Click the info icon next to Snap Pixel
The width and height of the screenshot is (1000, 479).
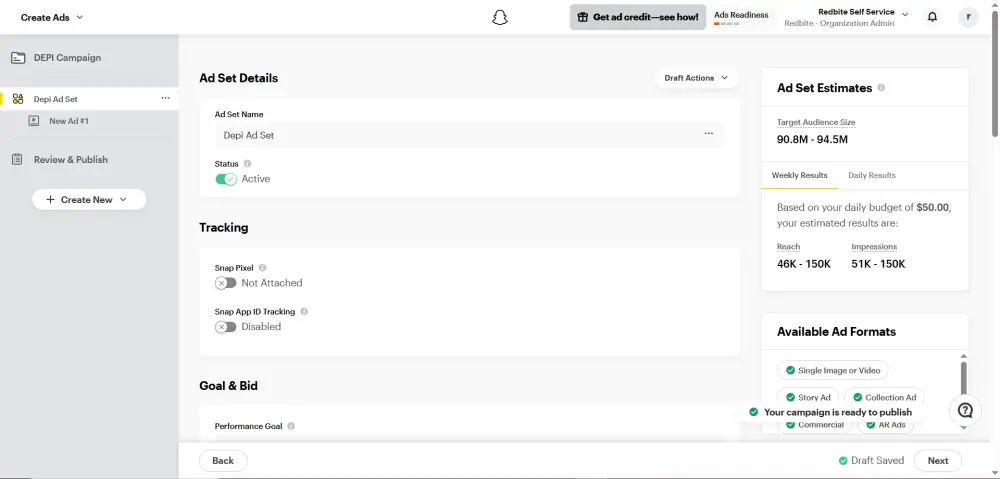263,268
